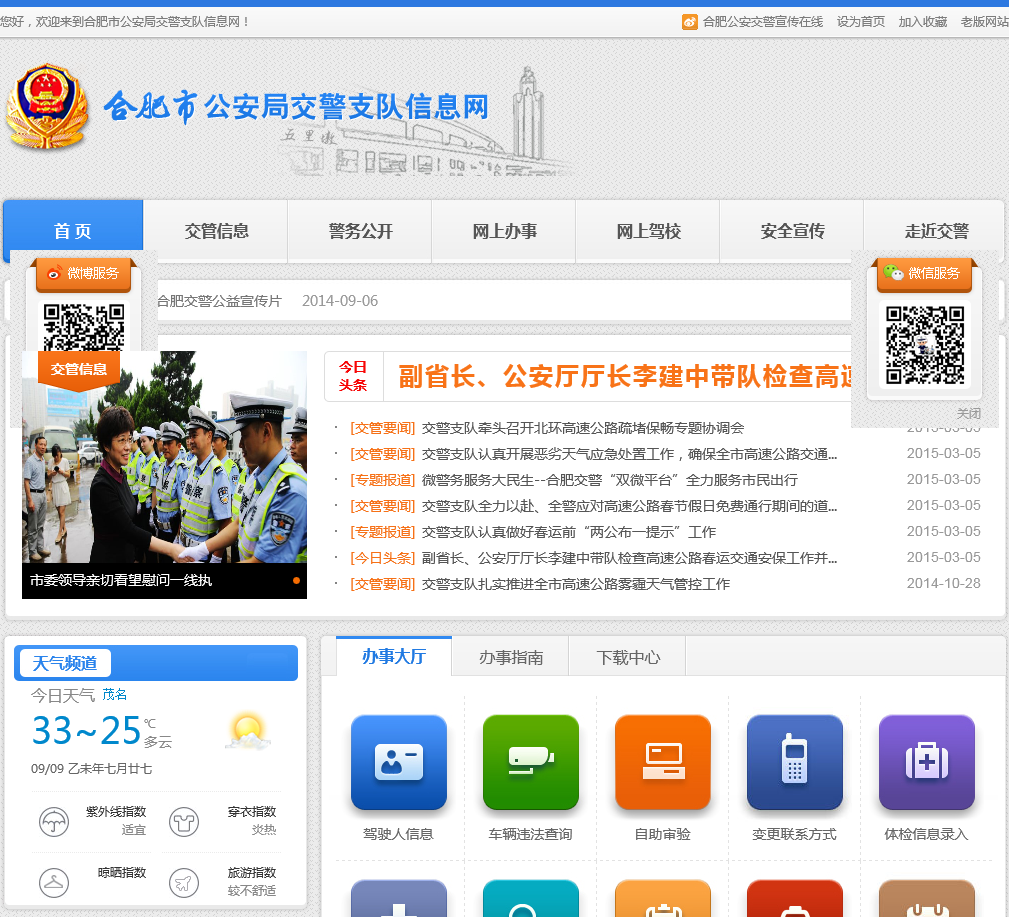Click the 交管信息 orange ribbon label
Screen dimensions: 1009x917
79,369
